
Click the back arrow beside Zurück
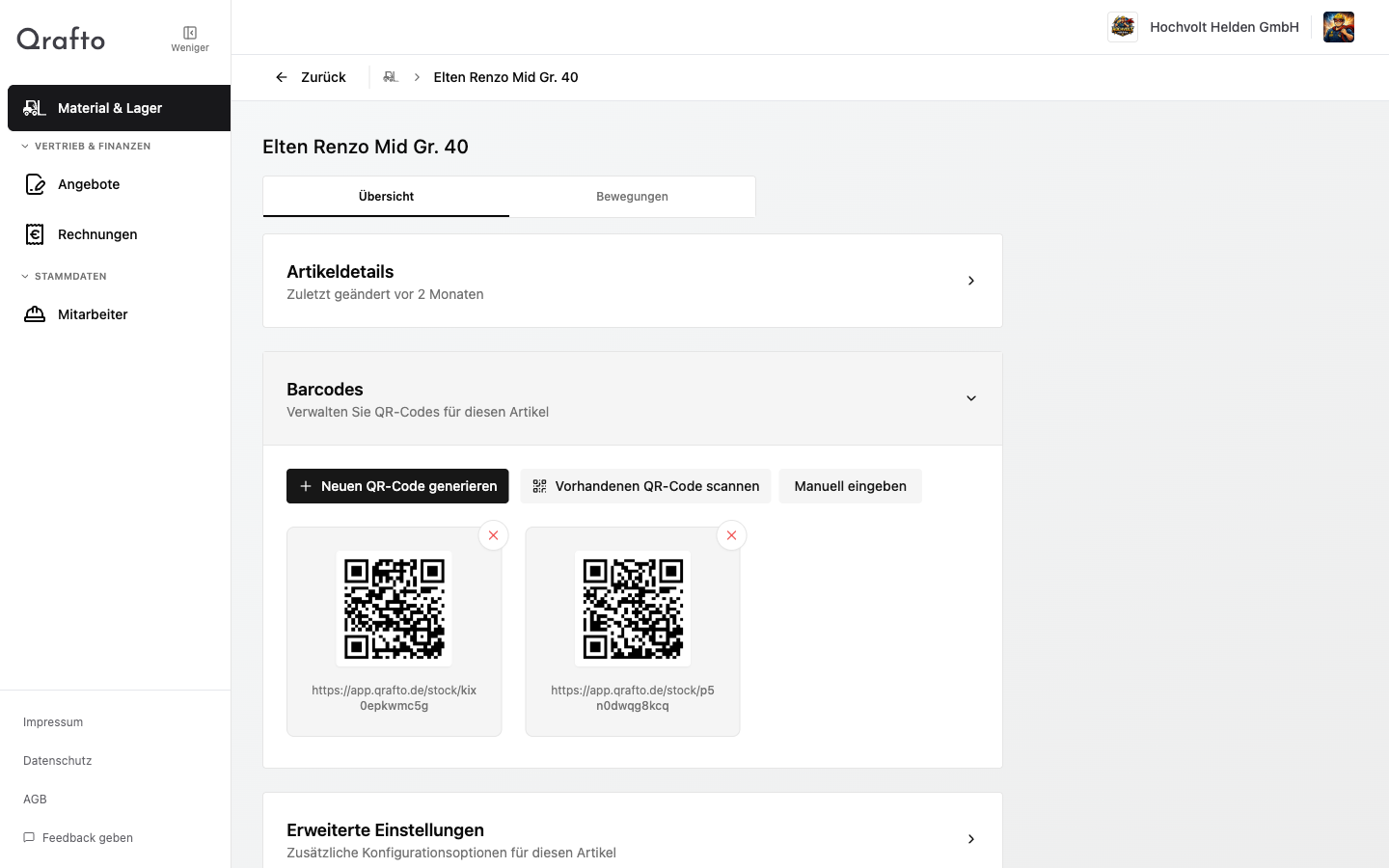(281, 76)
